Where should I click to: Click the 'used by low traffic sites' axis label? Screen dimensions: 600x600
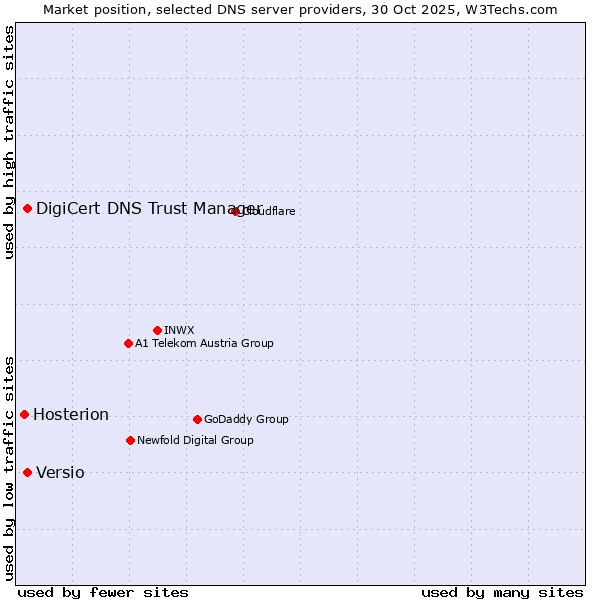[x=9, y=467]
